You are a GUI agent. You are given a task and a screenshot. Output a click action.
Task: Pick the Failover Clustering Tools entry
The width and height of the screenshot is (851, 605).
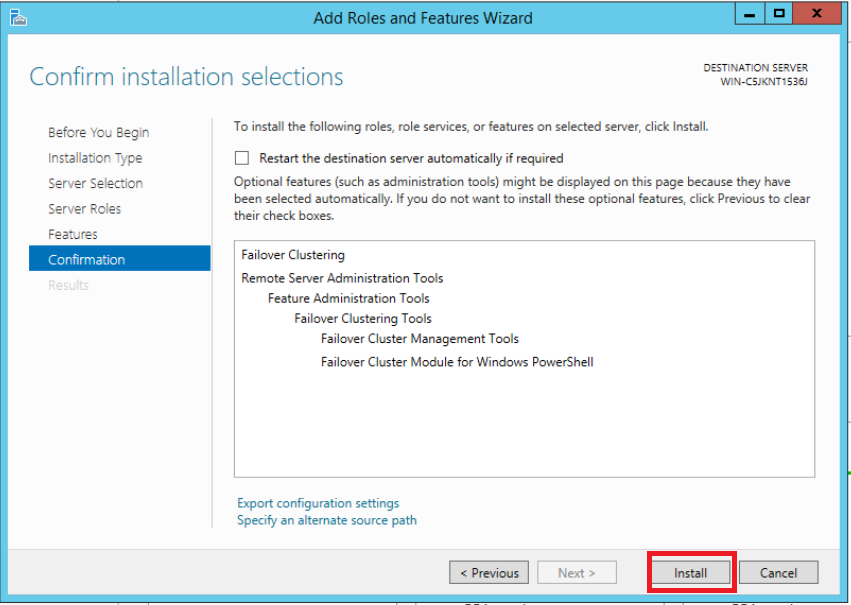[x=363, y=318]
